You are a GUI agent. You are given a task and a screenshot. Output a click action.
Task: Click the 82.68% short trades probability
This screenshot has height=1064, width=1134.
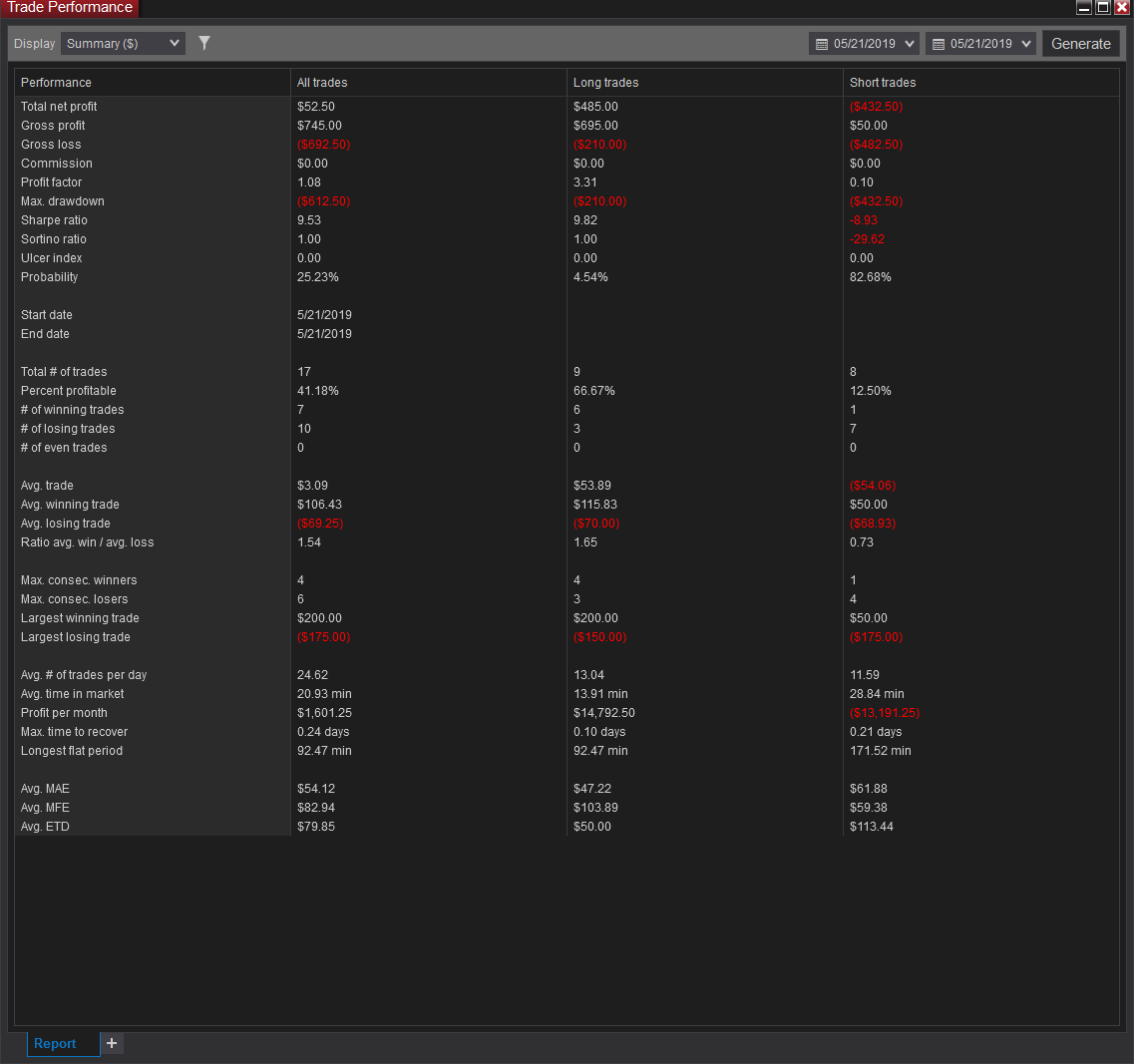point(870,277)
